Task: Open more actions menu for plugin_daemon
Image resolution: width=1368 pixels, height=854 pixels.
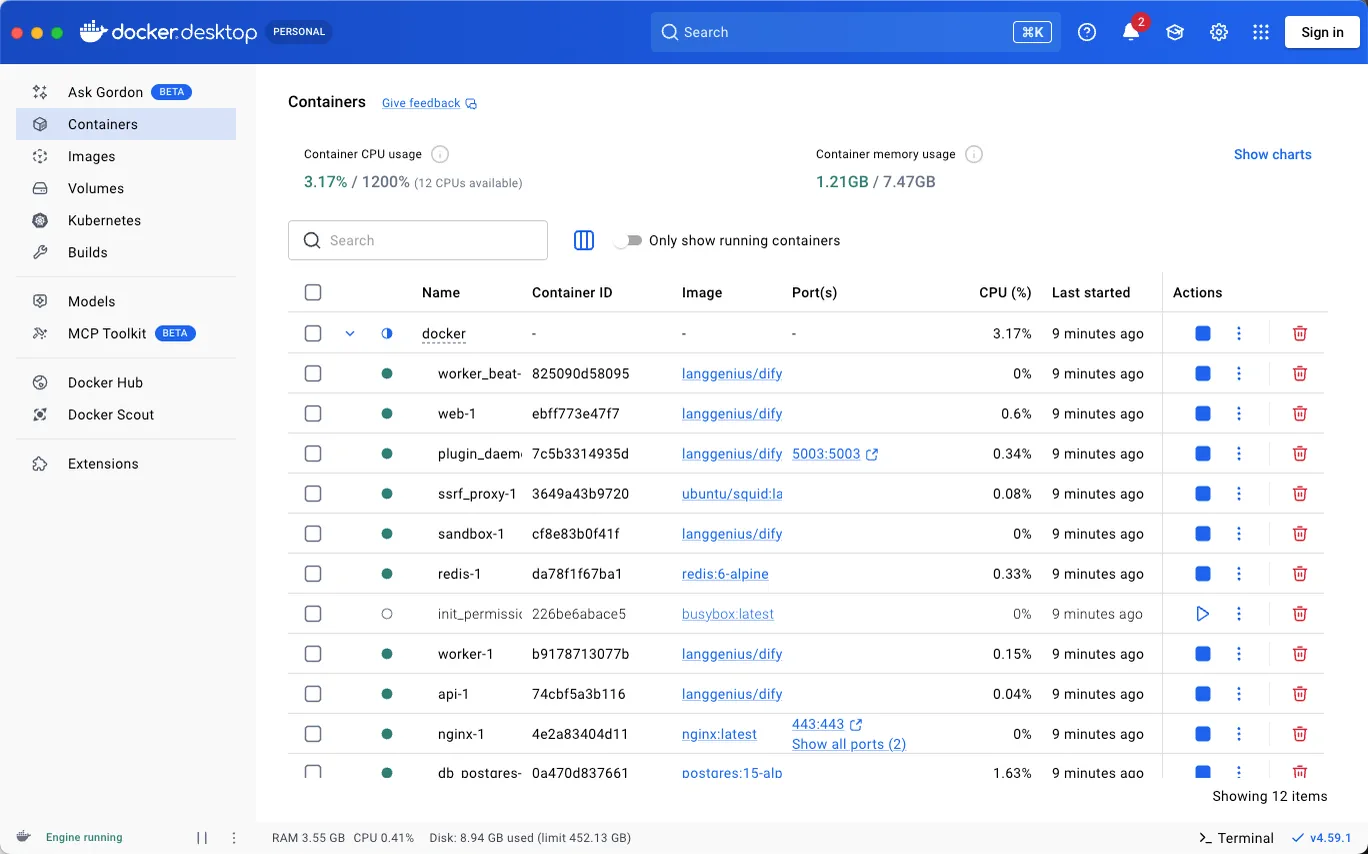Action: [1239, 453]
